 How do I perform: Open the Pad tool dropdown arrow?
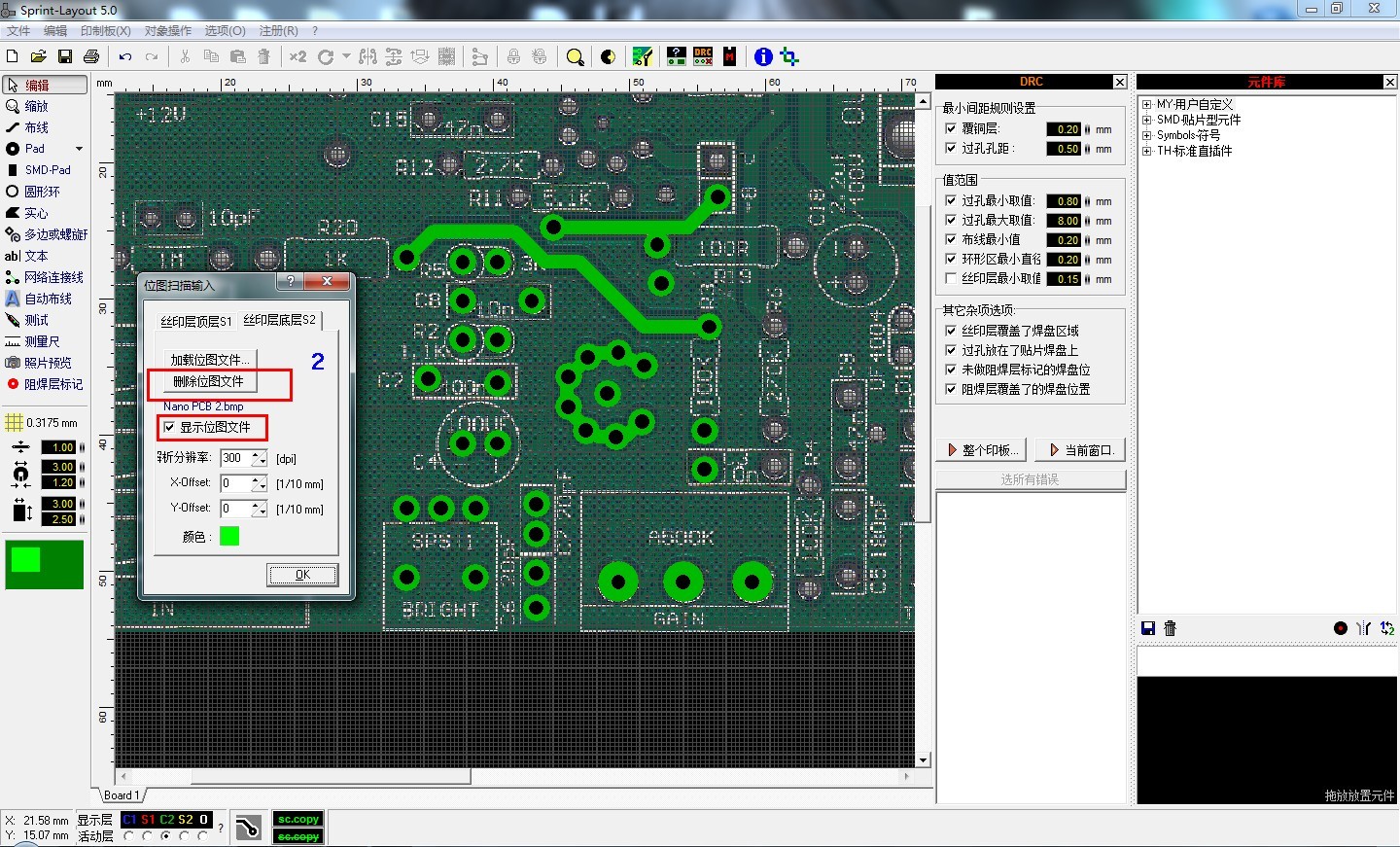(x=79, y=149)
